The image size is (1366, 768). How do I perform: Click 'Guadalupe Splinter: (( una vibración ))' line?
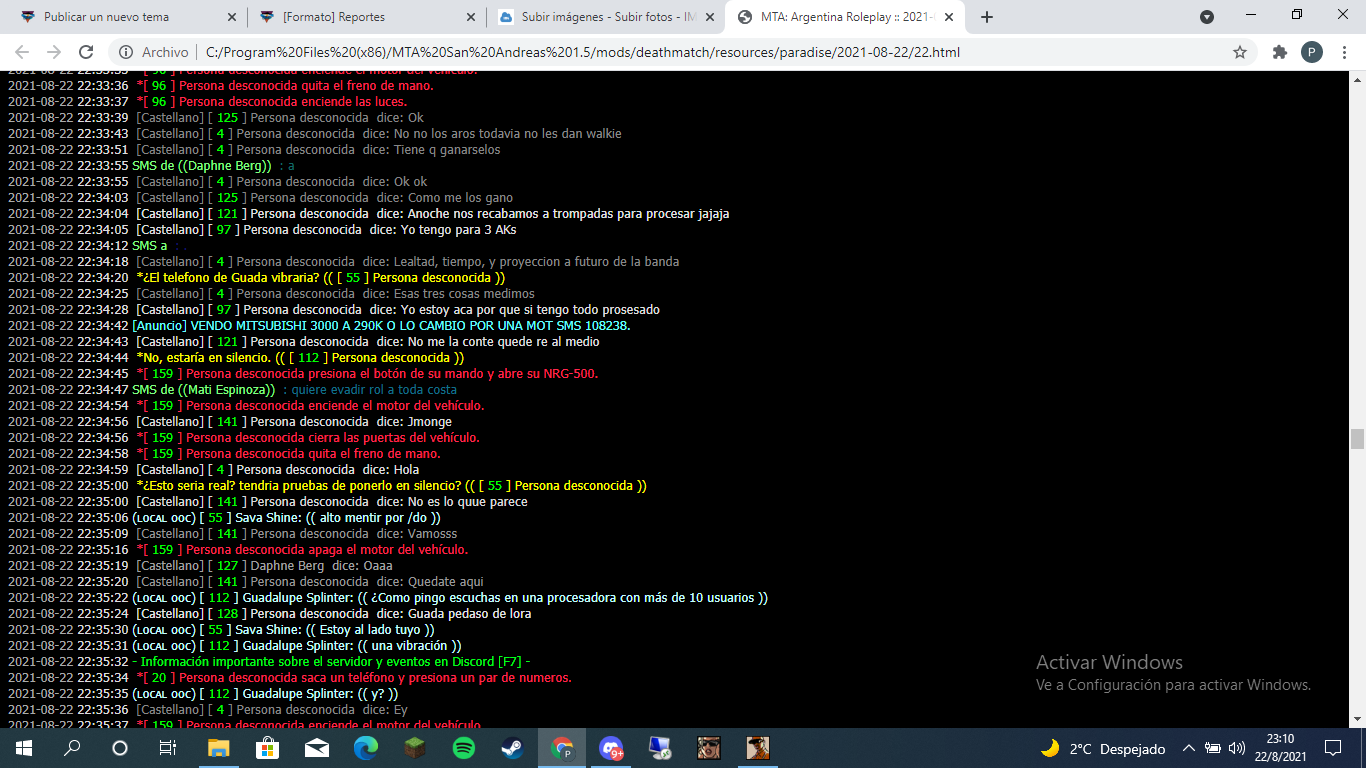(x=235, y=645)
